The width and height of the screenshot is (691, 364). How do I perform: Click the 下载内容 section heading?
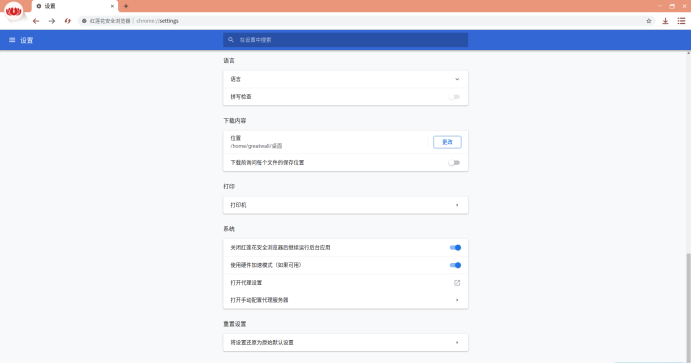point(234,121)
